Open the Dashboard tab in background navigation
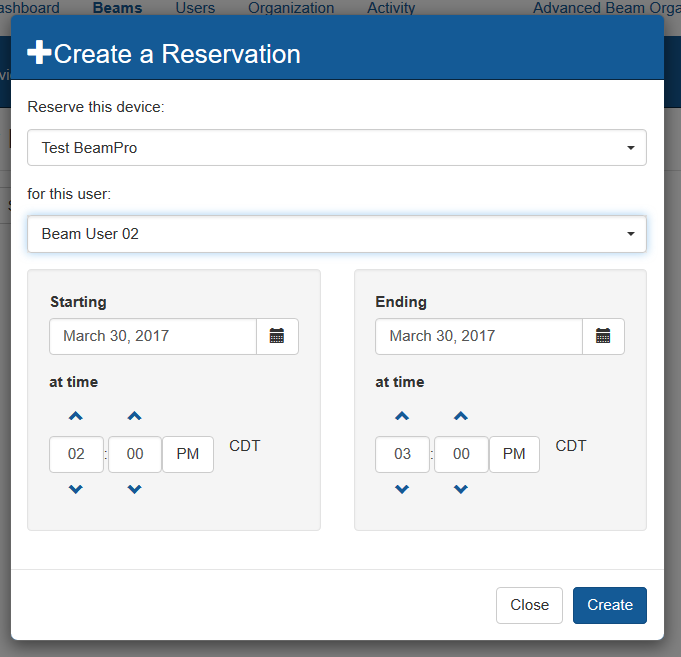This screenshot has width=681, height=657. (30, 8)
